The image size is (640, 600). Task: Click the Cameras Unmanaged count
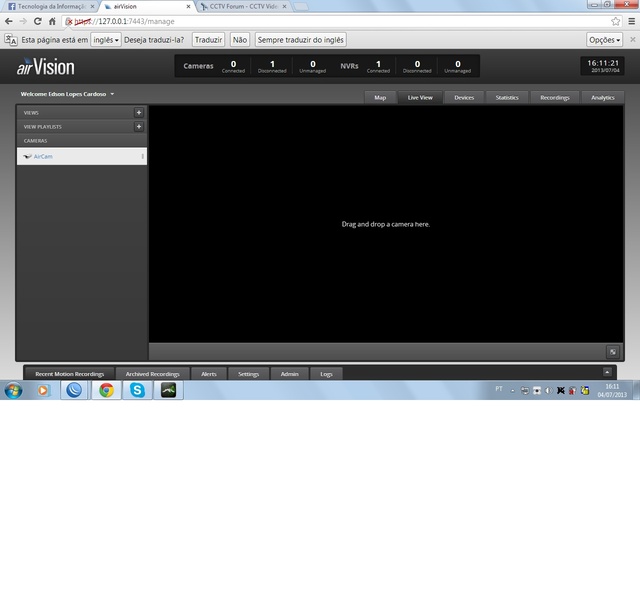coord(313,66)
